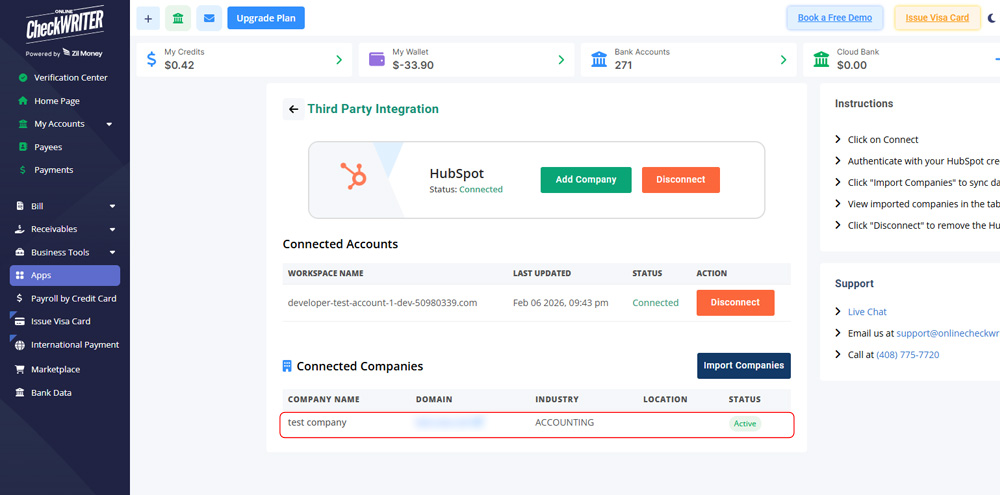This screenshot has width=1000, height=495.
Task: Click the Bill document icon
Action: (20, 206)
